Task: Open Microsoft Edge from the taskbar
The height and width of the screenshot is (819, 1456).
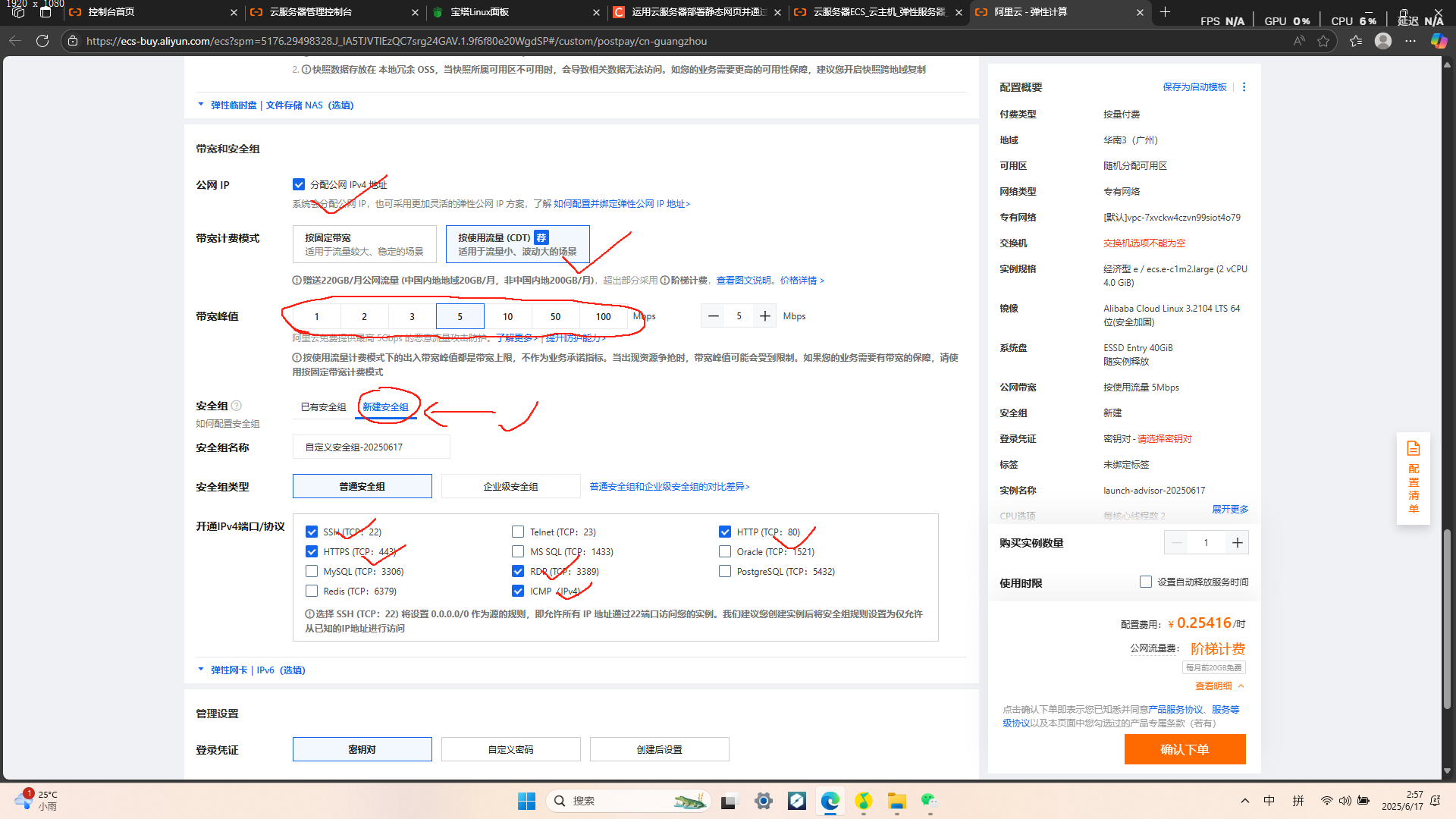Action: [x=830, y=801]
